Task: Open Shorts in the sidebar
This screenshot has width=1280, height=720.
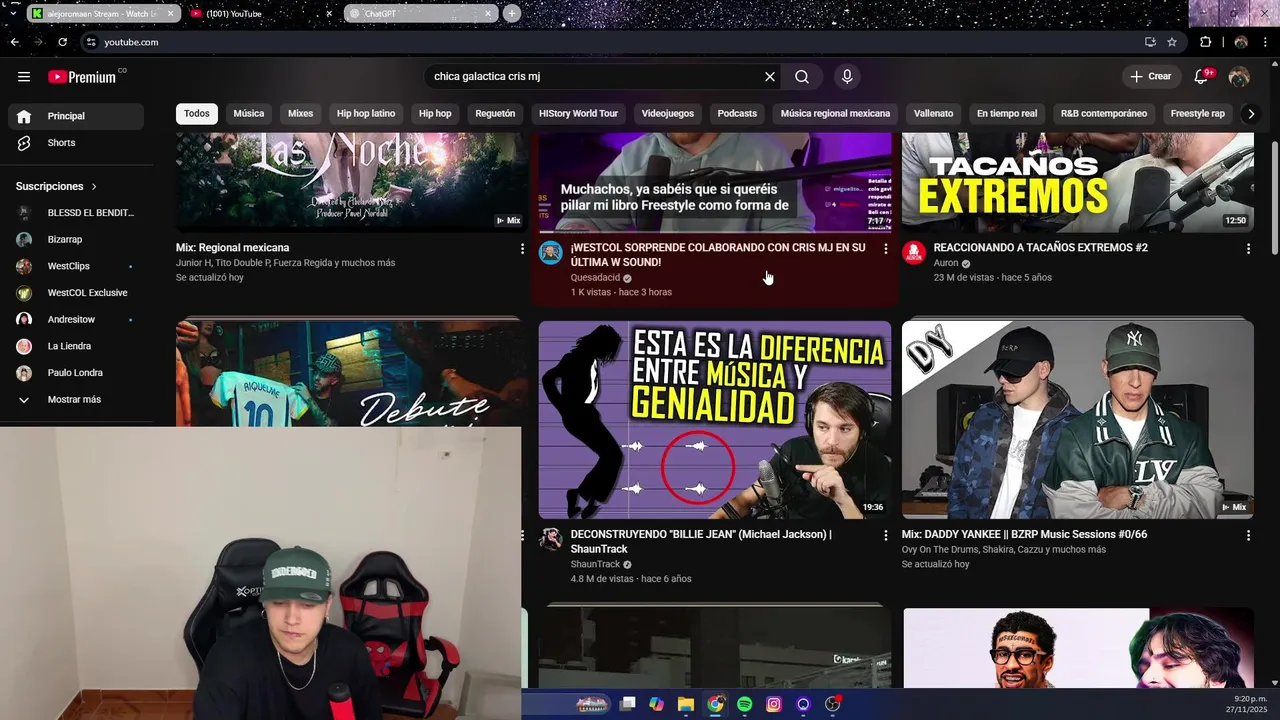Action: pyautogui.click(x=76, y=143)
